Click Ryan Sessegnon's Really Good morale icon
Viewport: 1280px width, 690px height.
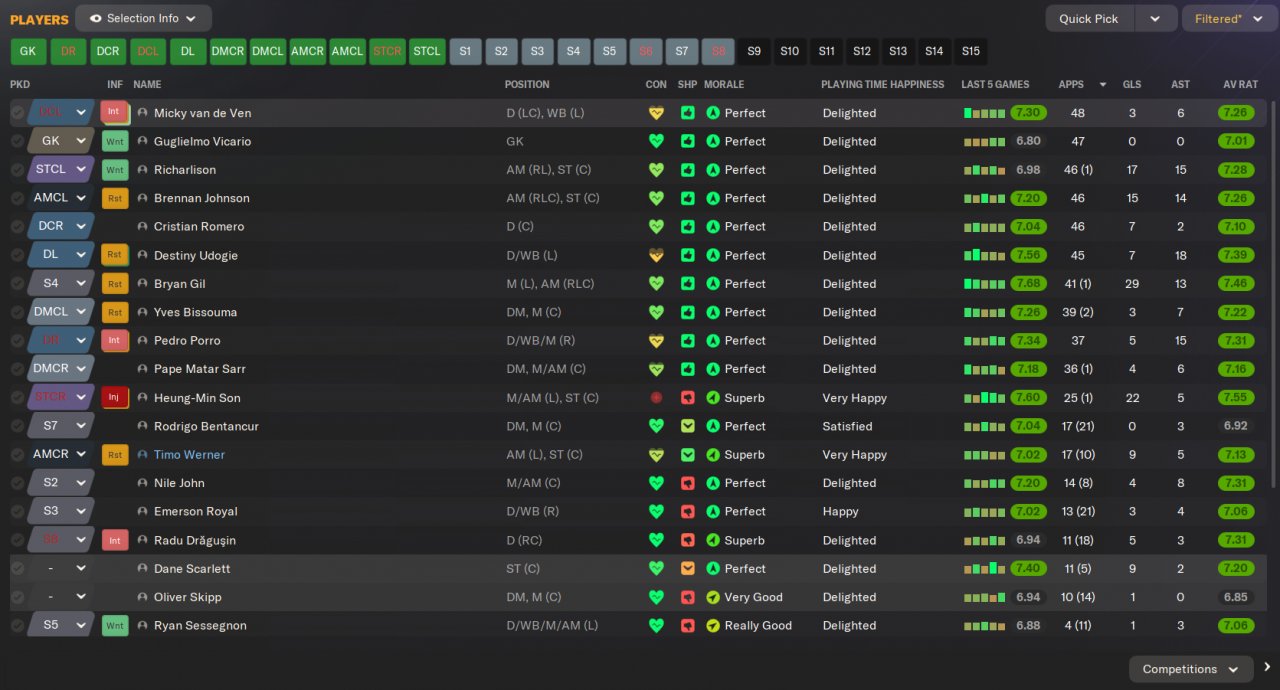[x=713, y=625]
